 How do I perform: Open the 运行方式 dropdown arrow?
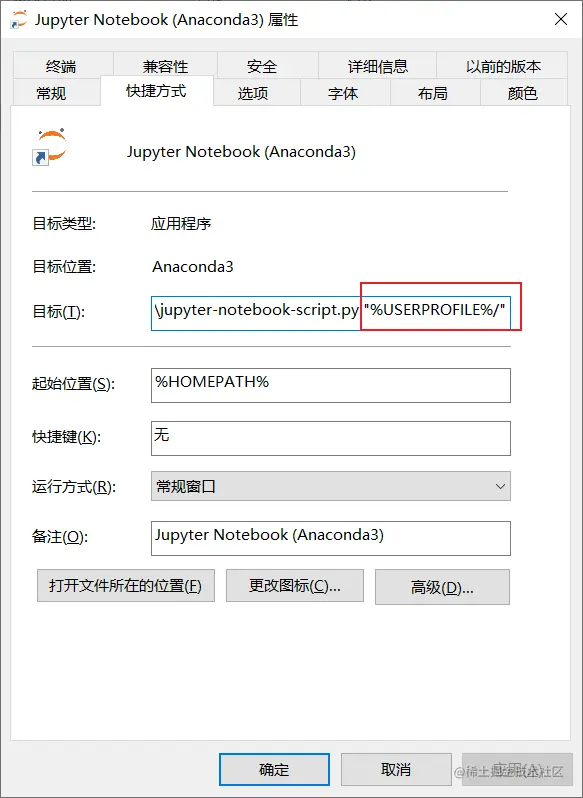(500, 487)
